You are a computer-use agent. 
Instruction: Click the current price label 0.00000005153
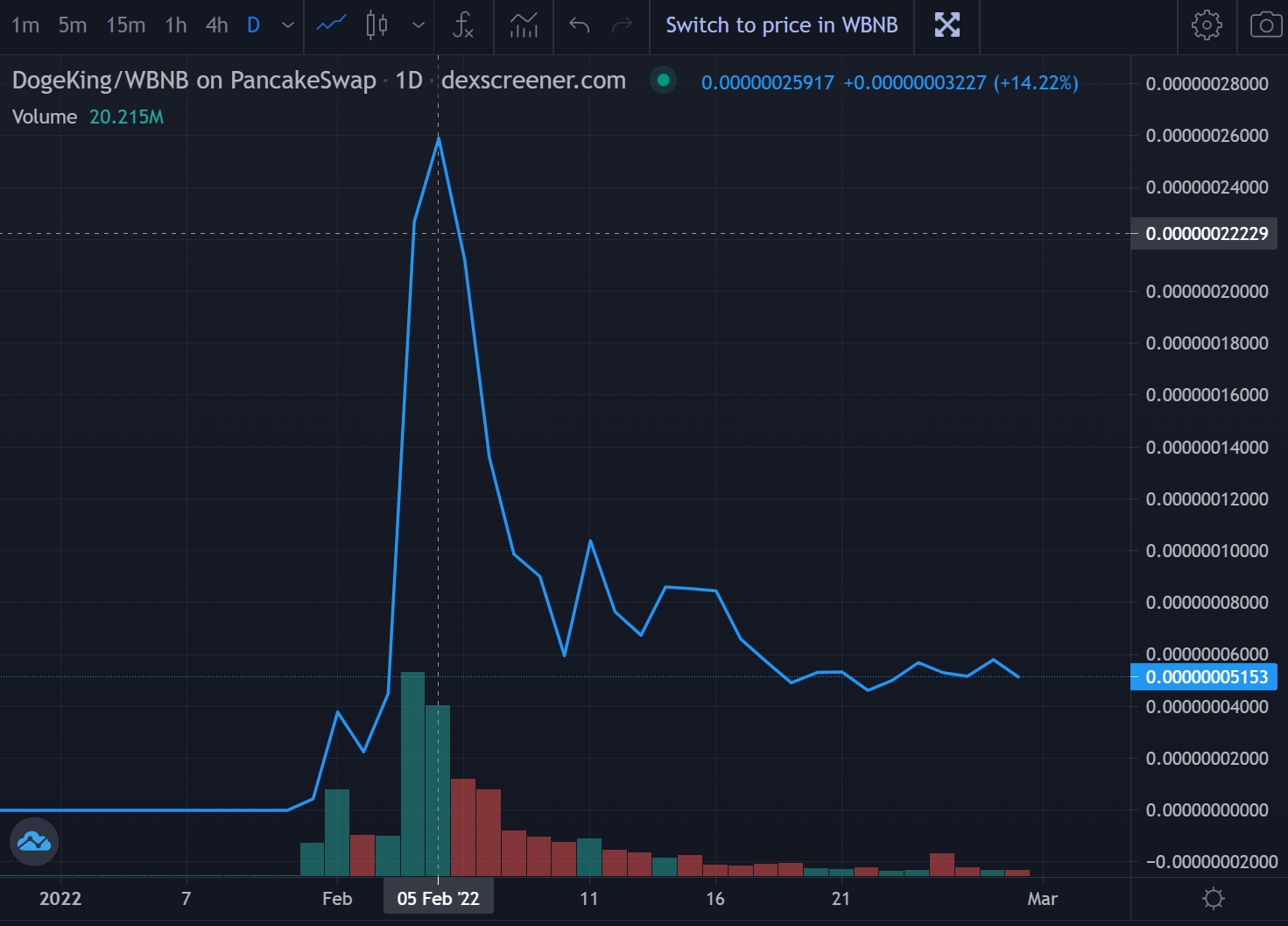coord(1206,677)
